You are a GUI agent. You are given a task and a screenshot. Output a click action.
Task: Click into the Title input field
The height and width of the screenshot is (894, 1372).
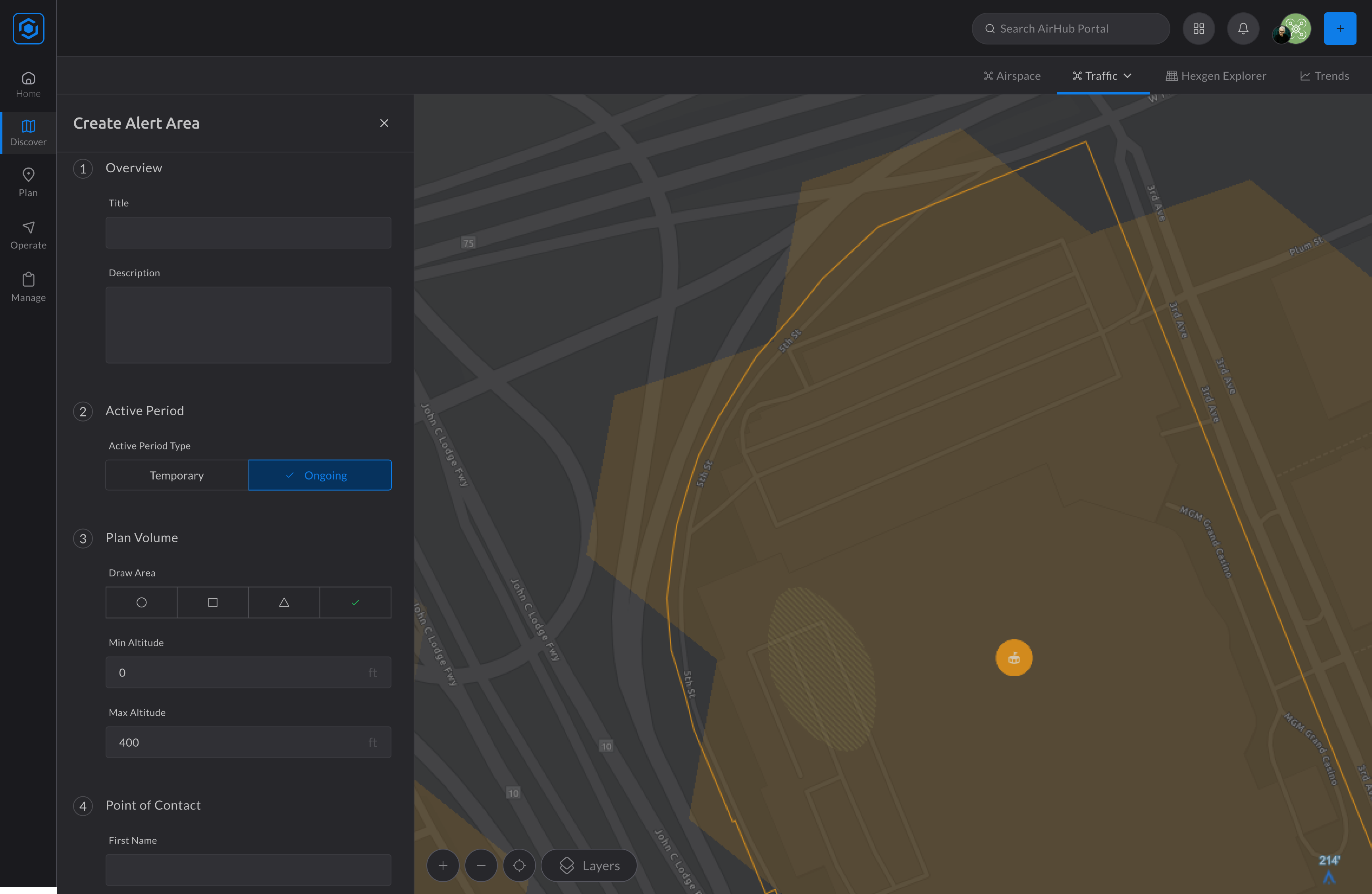(x=248, y=233)
